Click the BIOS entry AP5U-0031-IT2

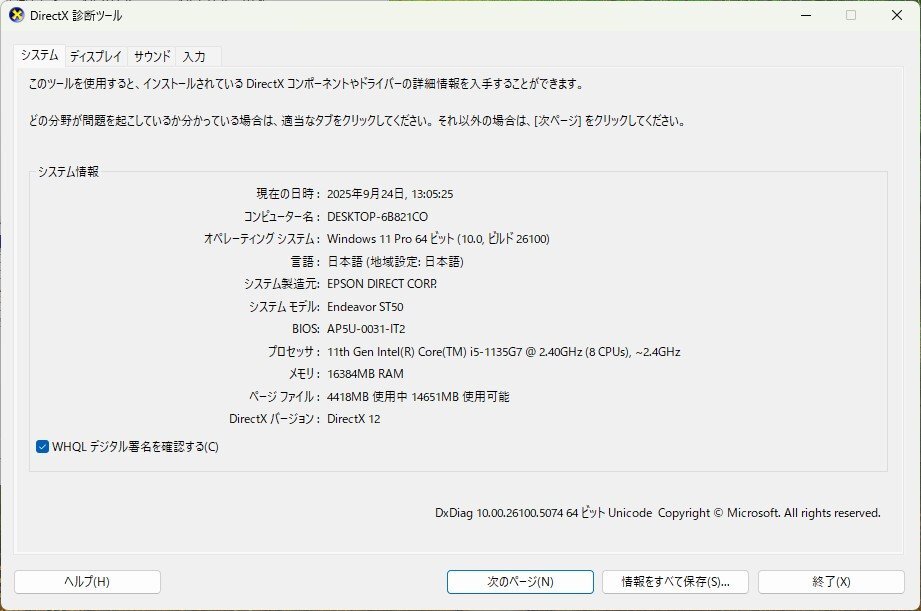[x=366, y=328]
